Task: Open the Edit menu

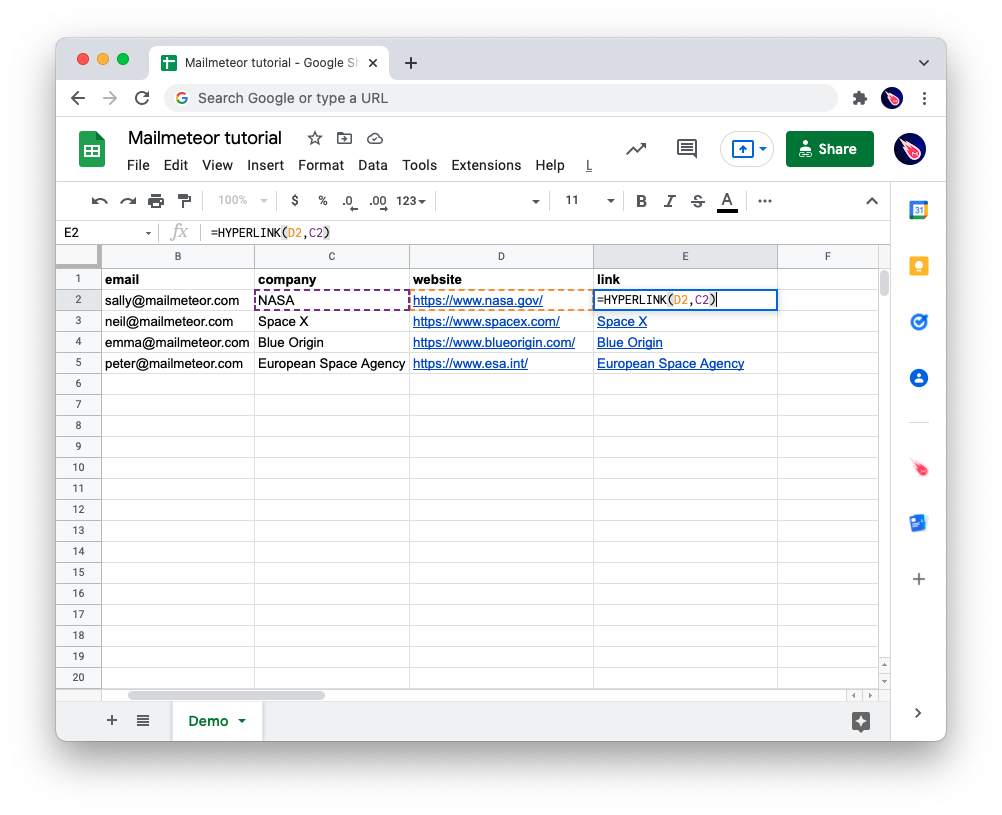Action: (176, 166)
